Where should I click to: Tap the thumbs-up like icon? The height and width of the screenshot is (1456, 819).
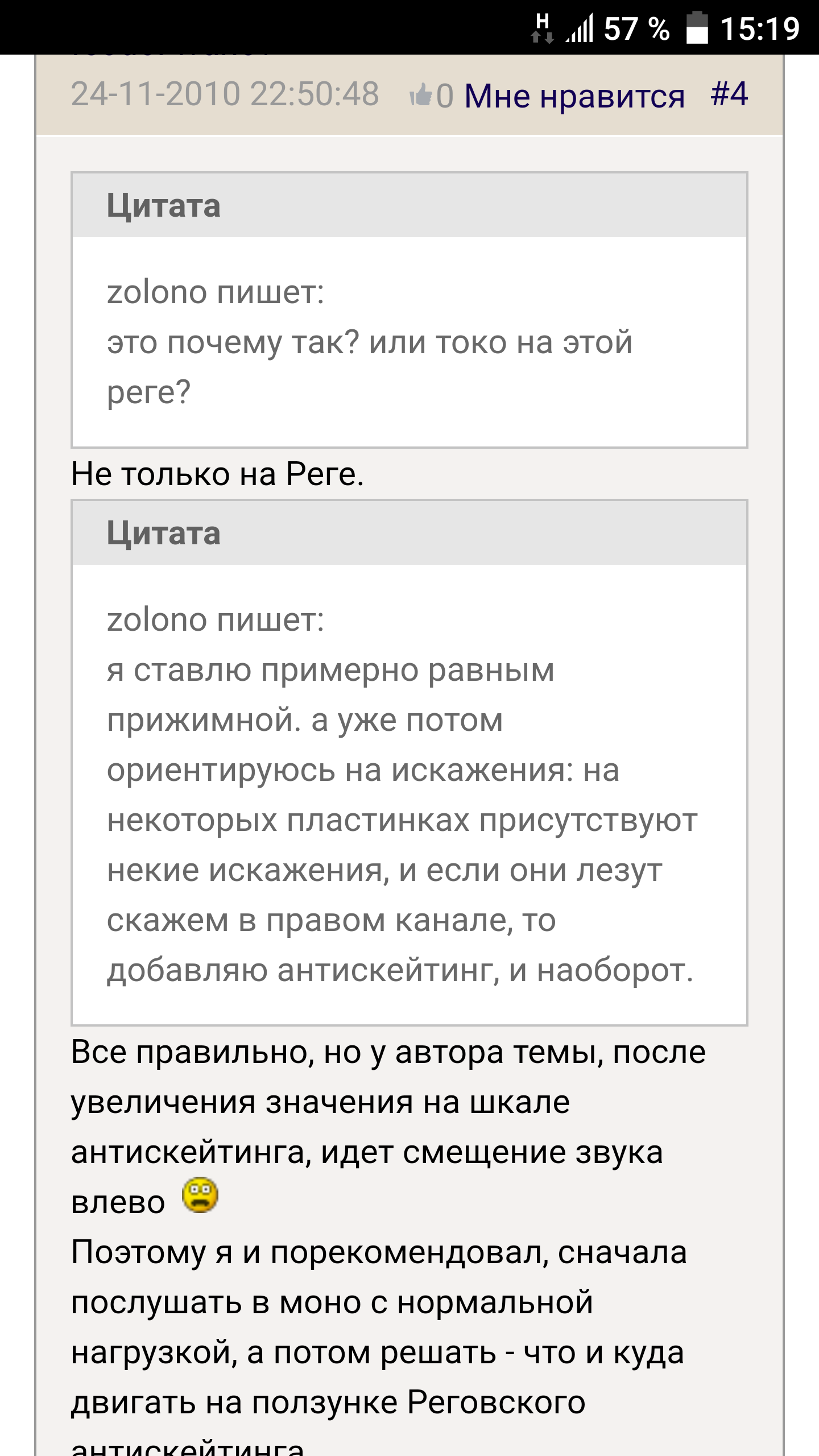pyautogui.click(x=421, y=95)
